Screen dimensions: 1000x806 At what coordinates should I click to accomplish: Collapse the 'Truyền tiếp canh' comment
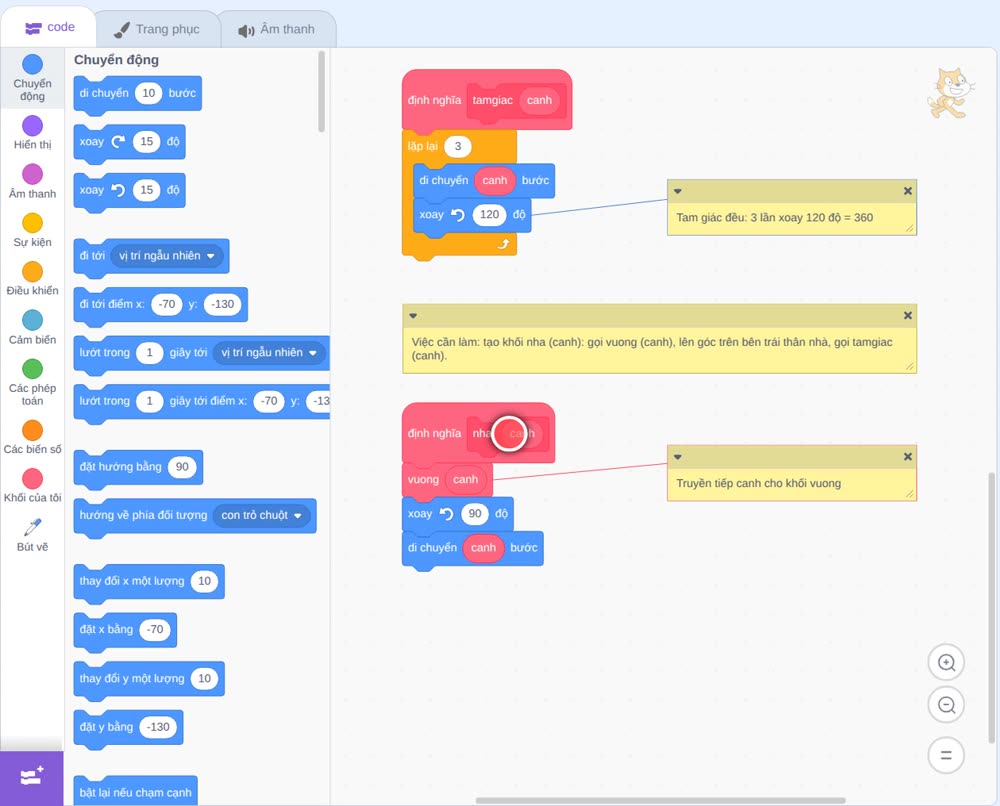[x=678, y=457]
